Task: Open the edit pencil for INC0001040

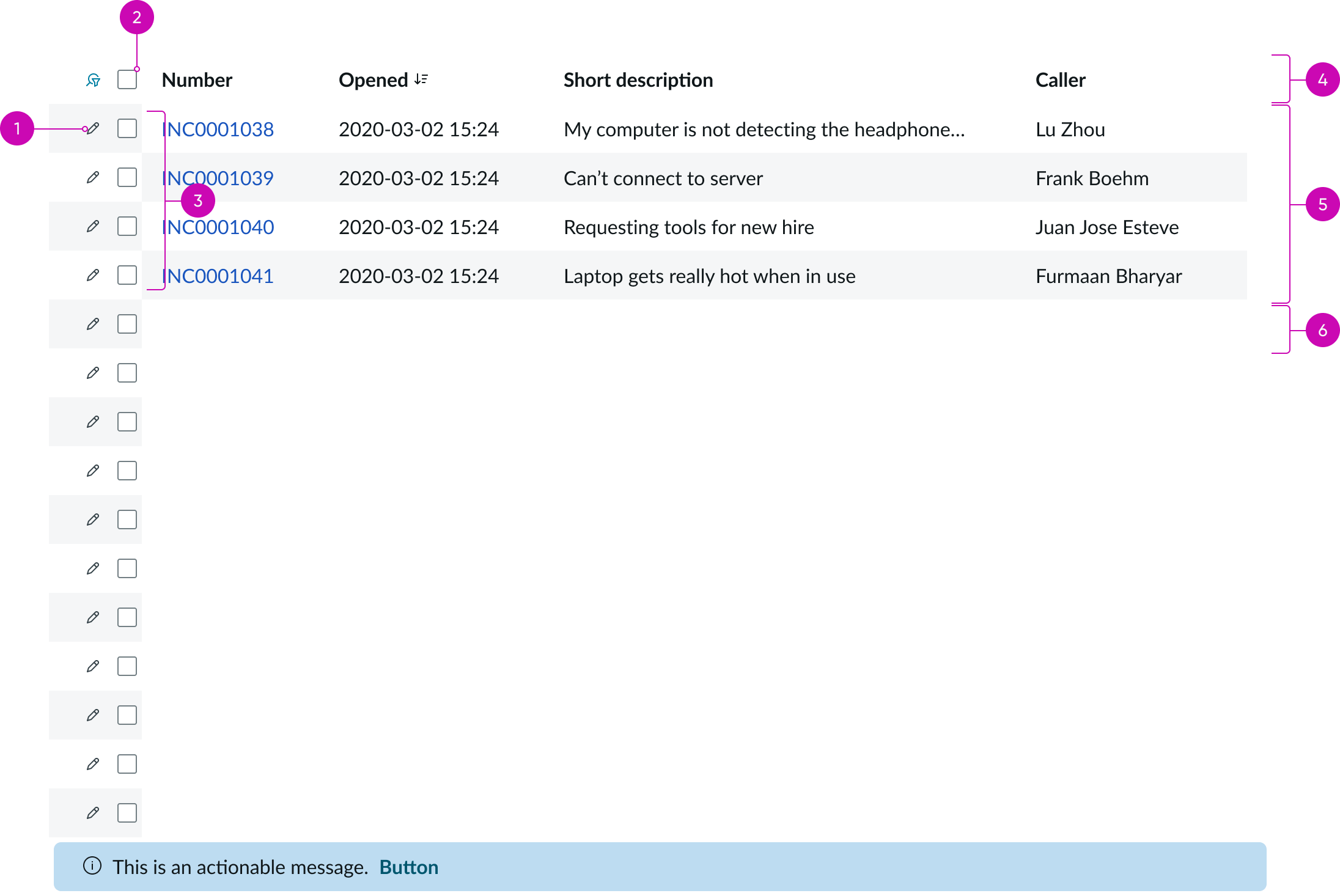Action: [x=93, y=226]
